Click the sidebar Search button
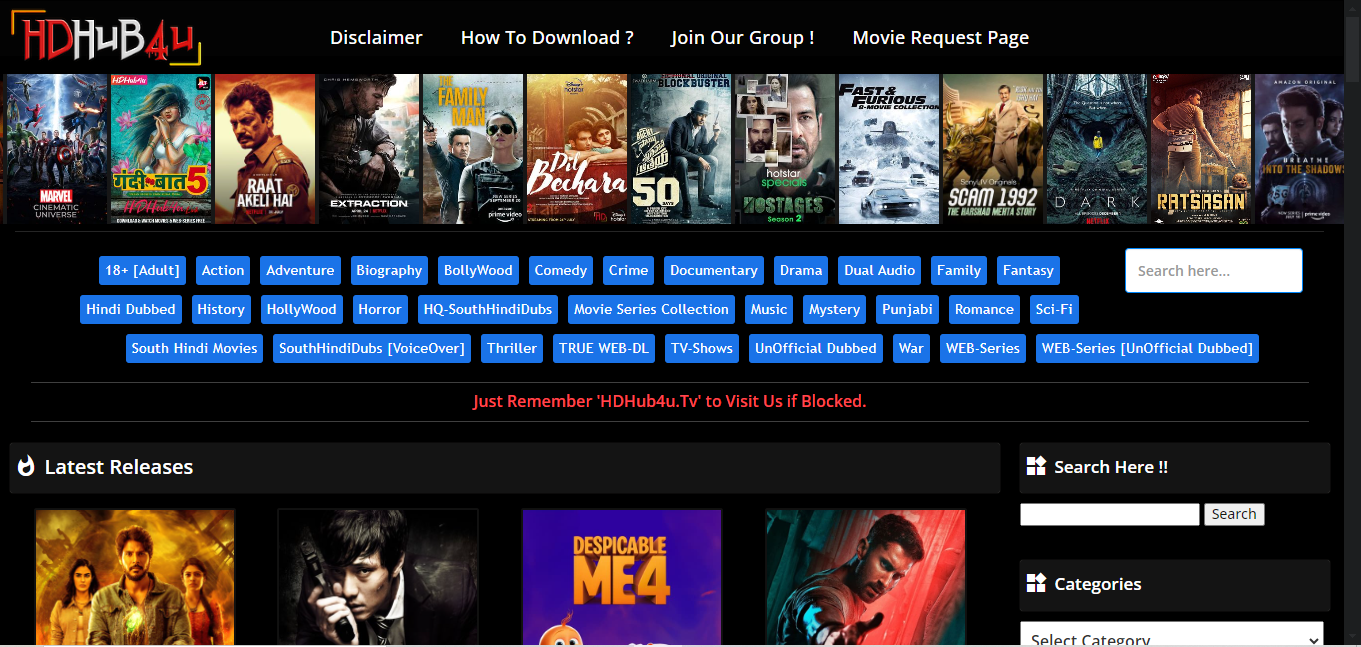The height and width of the screenshot is (647, 1361). tap(1234, 514)
